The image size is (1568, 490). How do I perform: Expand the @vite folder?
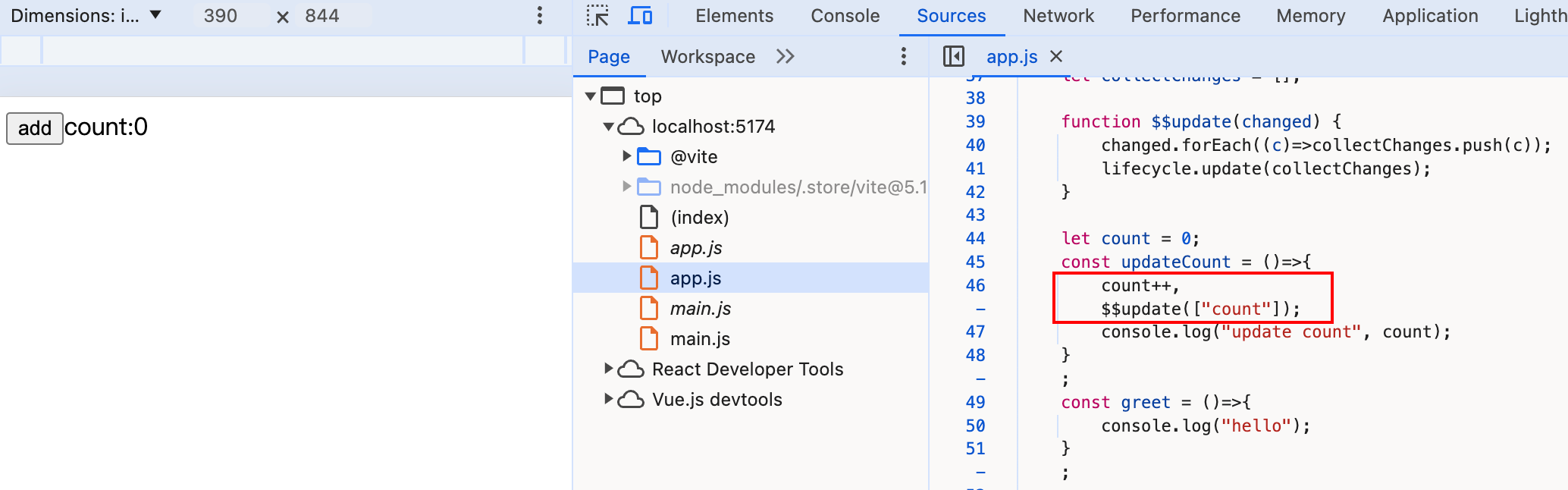click(626, 156)
